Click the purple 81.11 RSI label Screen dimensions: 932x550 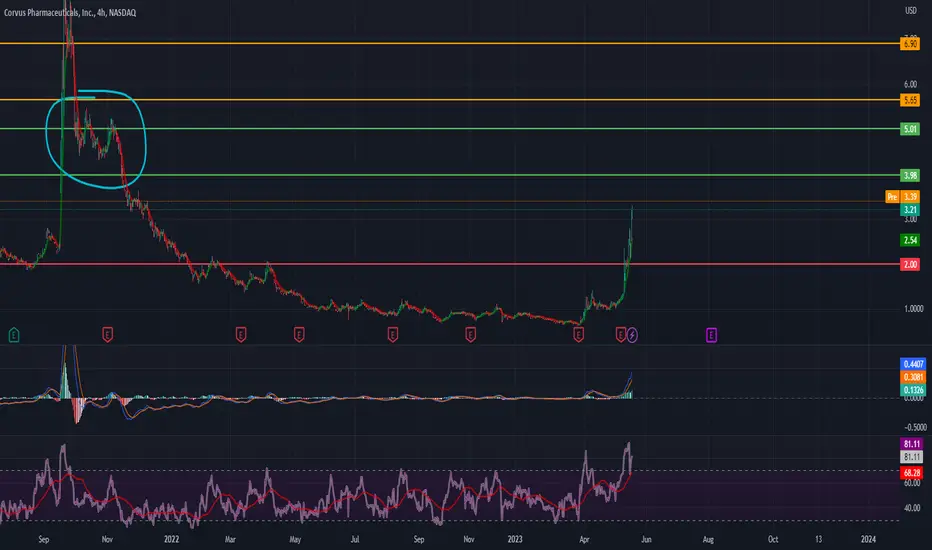click(x=912, y=444)
